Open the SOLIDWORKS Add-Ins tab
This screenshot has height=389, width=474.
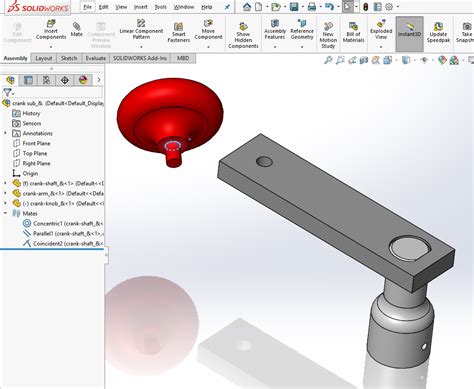point(140,58)
